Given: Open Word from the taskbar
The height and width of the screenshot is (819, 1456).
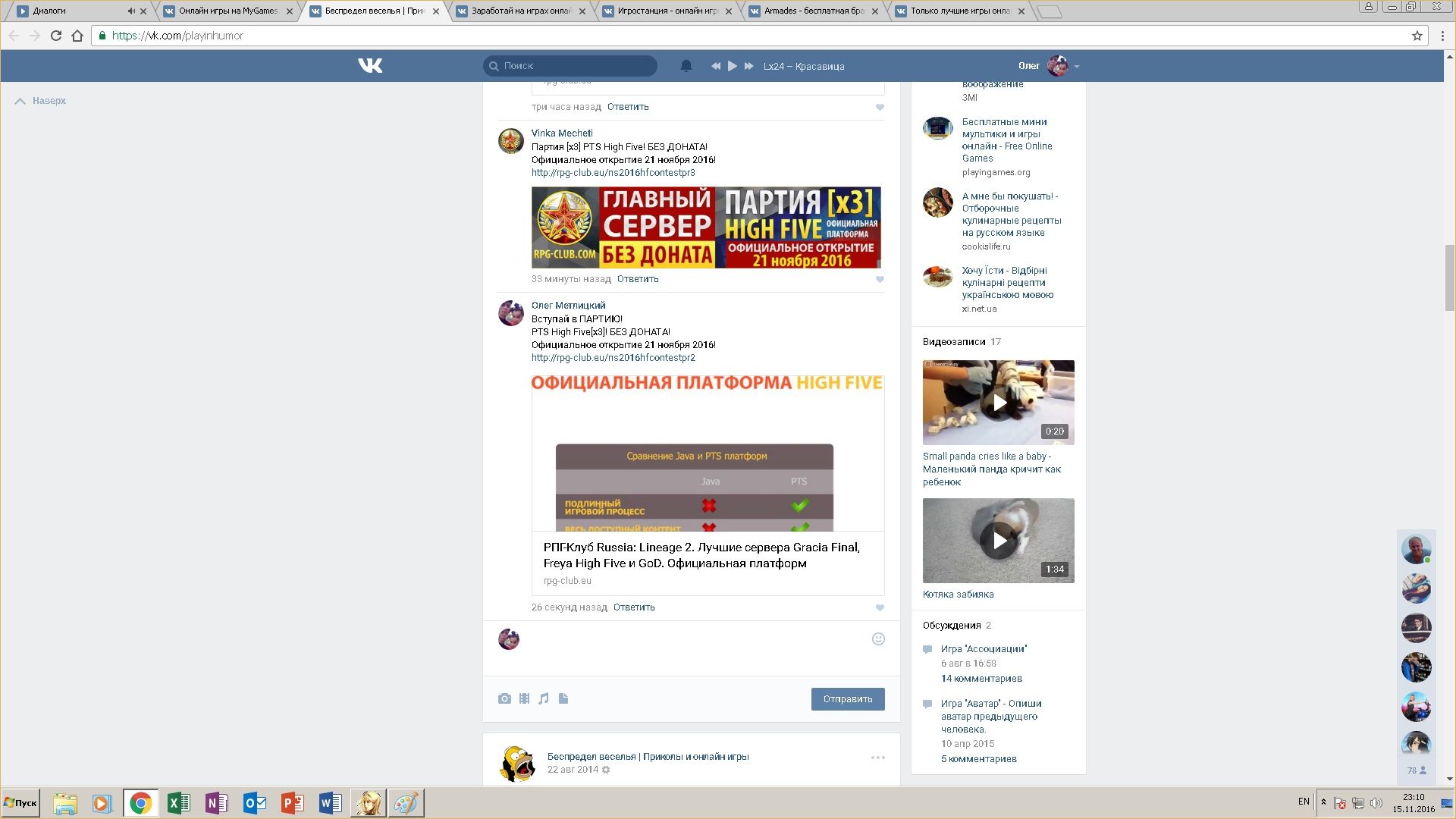Looking at the screenshot, I should [330, 803].
